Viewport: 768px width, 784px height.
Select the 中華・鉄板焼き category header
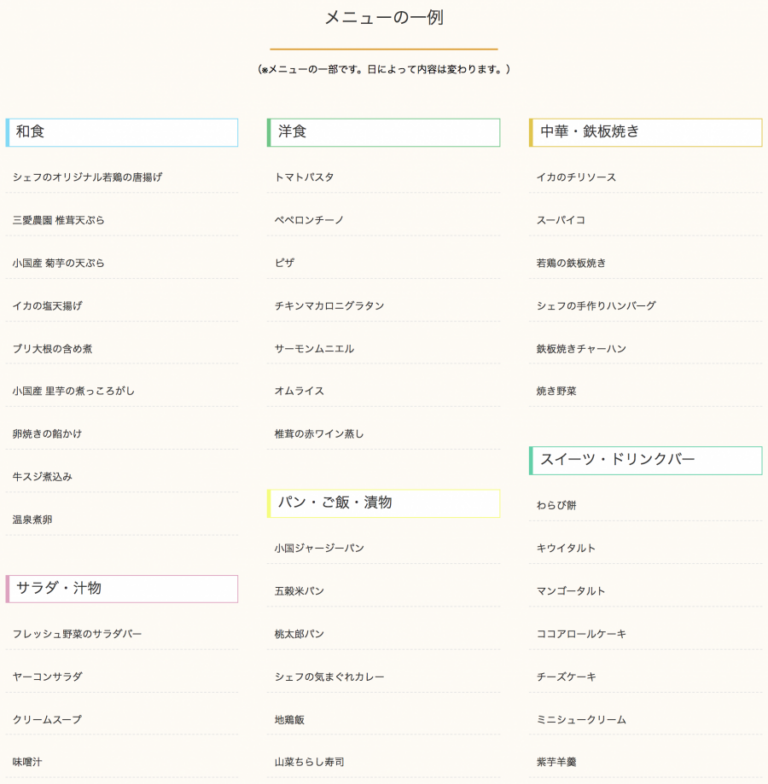(589, 132)
